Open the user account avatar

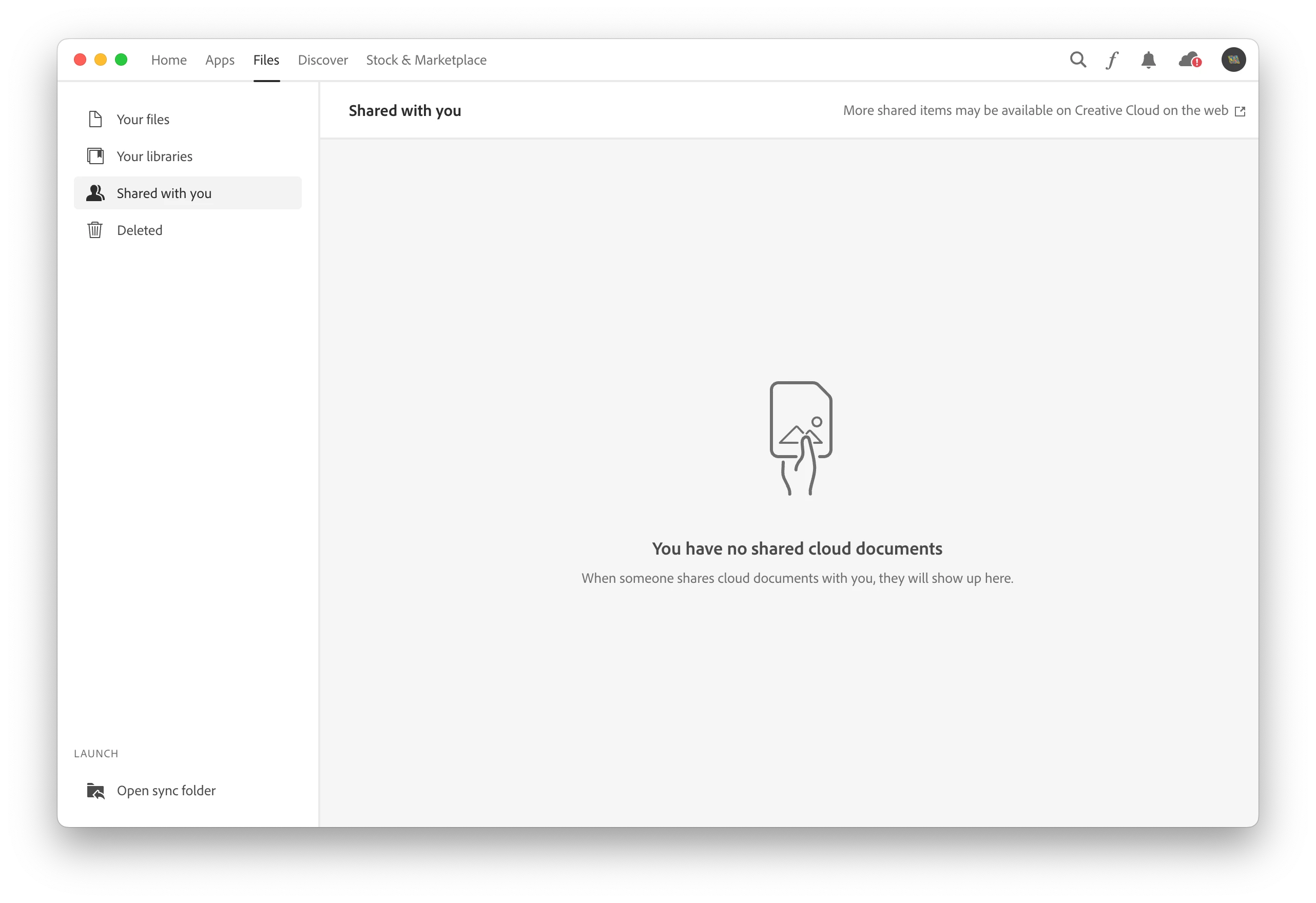click(1233, 60)
